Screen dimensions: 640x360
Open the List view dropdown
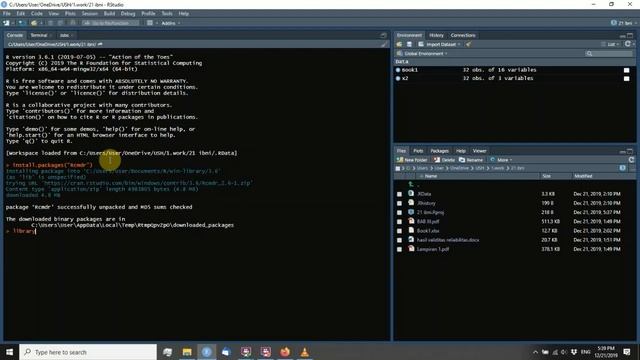[x=610, y=44]
